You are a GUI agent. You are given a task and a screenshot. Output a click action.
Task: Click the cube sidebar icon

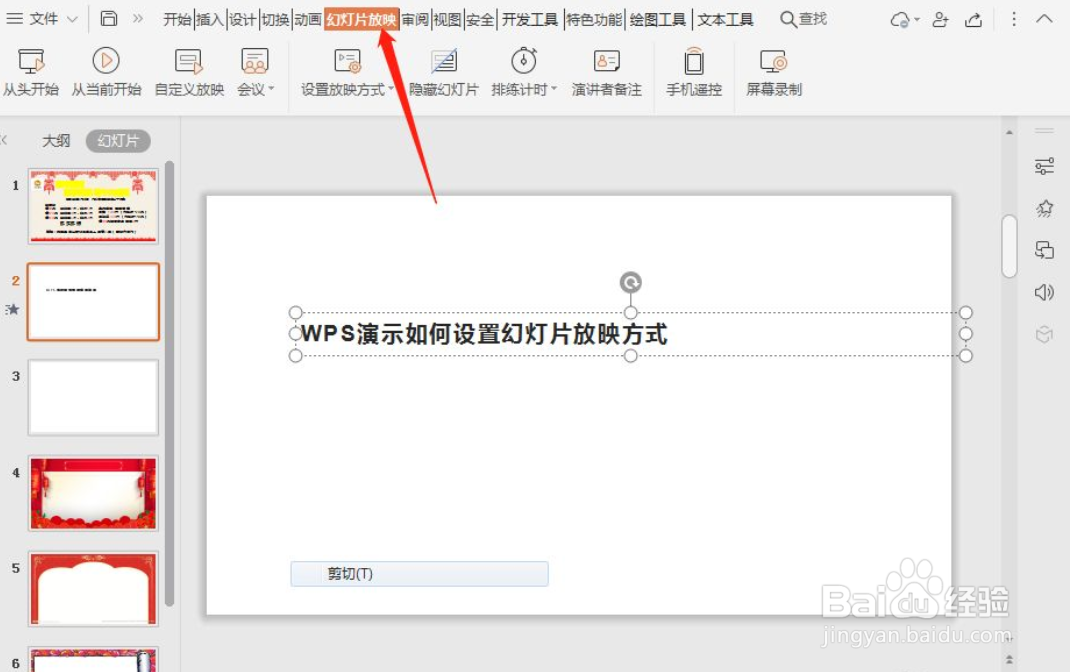(1044, 334)
